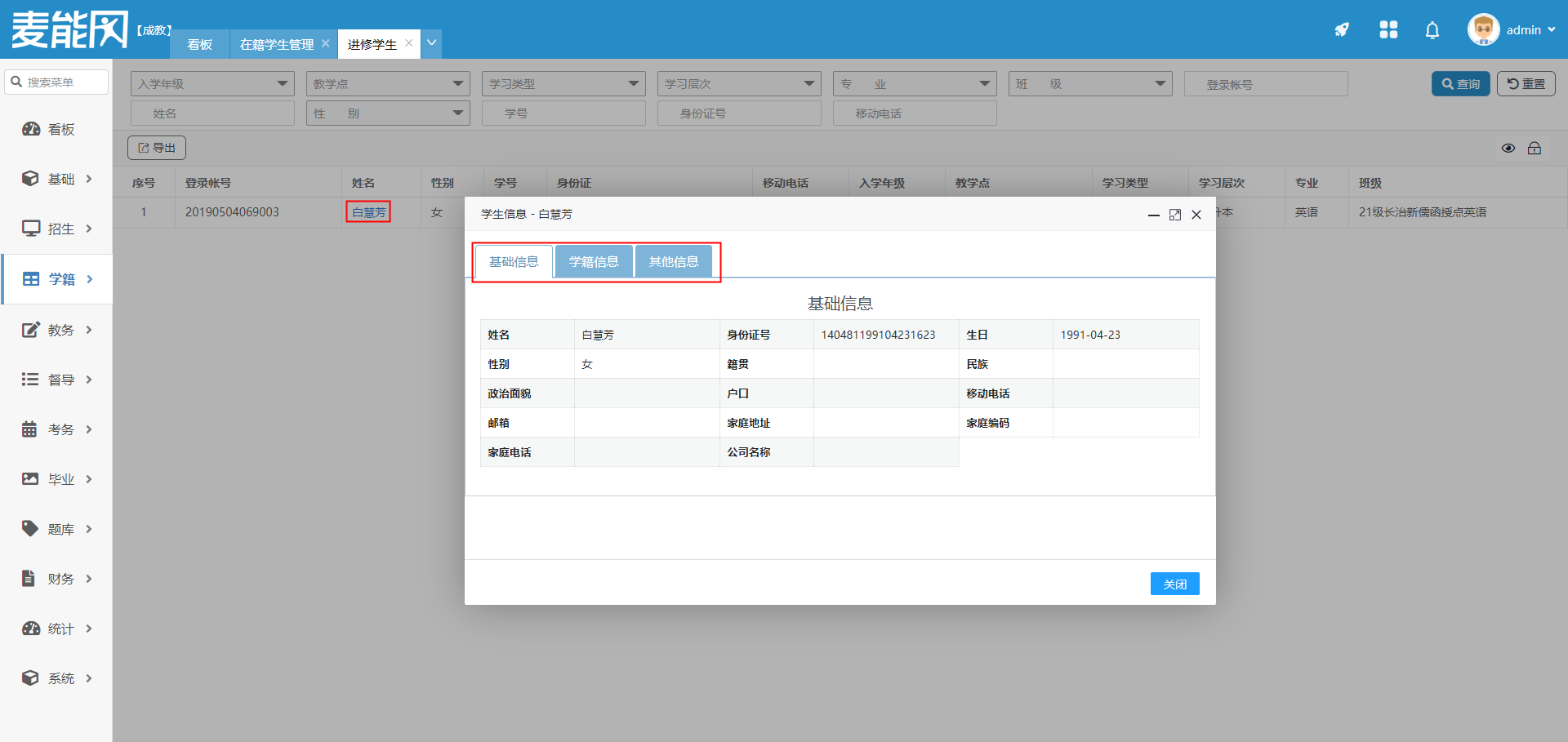This screenshot has height=742, width=1568.
Task: Click the 导出 export button
Action: 157,148
